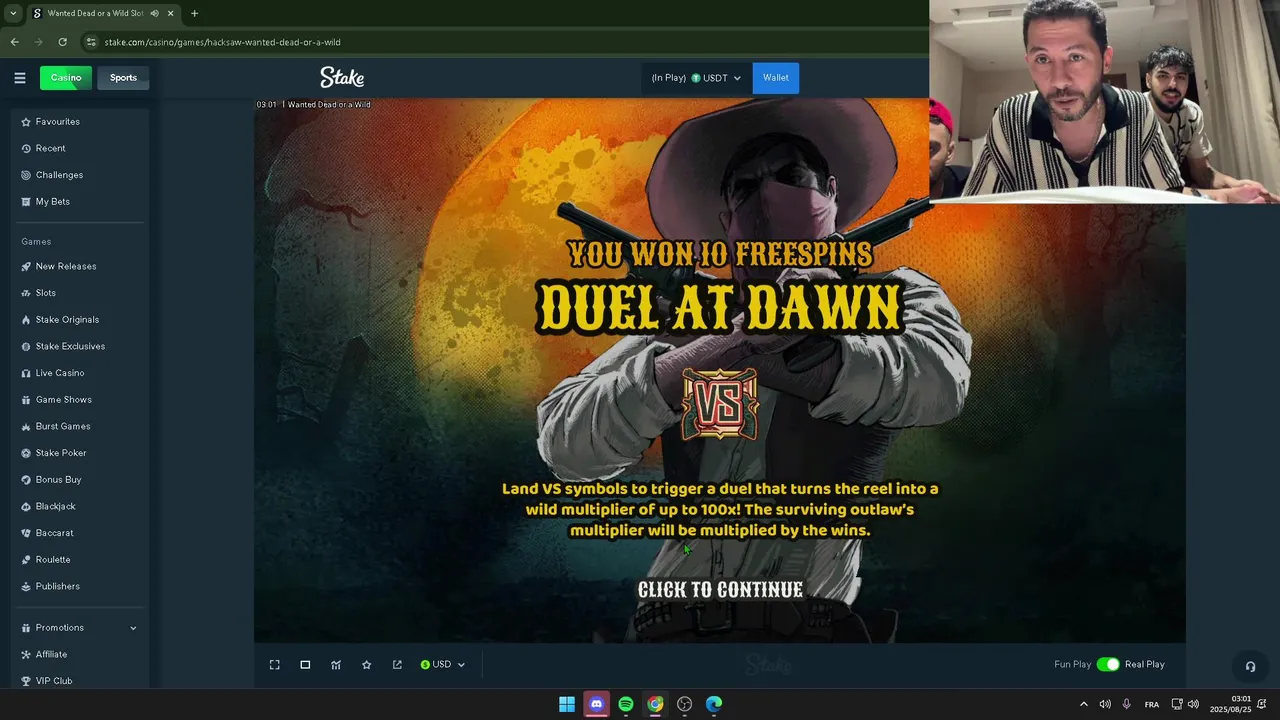1280x720 pixels.
Task: Switch to the Sports tab
Action: click(x=123, y=78)
